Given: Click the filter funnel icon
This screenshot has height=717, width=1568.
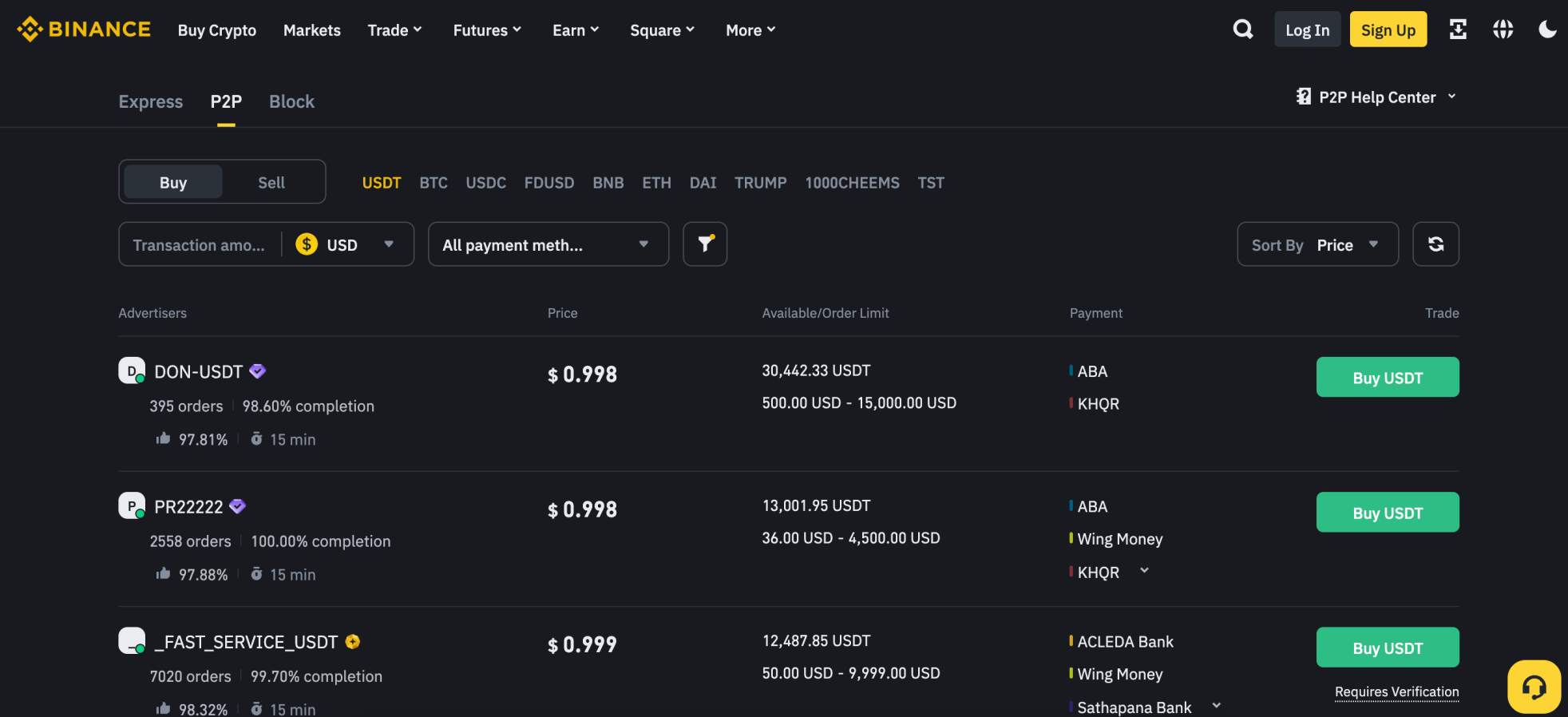Looking at the screenshot, I should (705, 244).
